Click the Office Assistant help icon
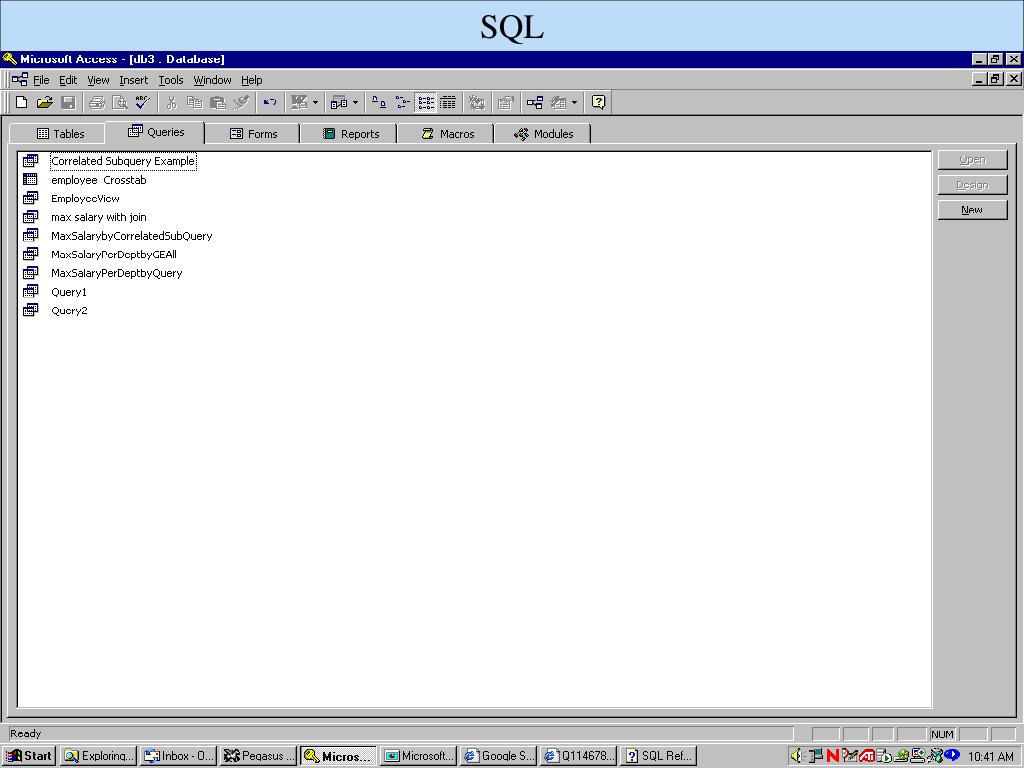Screen dimensions: 1024x768 click(x=598, y=103)
